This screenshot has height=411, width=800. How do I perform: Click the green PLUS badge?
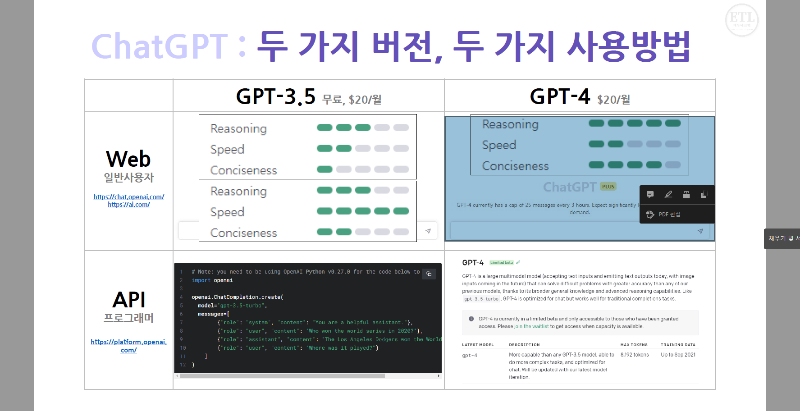tap(608, 187)
